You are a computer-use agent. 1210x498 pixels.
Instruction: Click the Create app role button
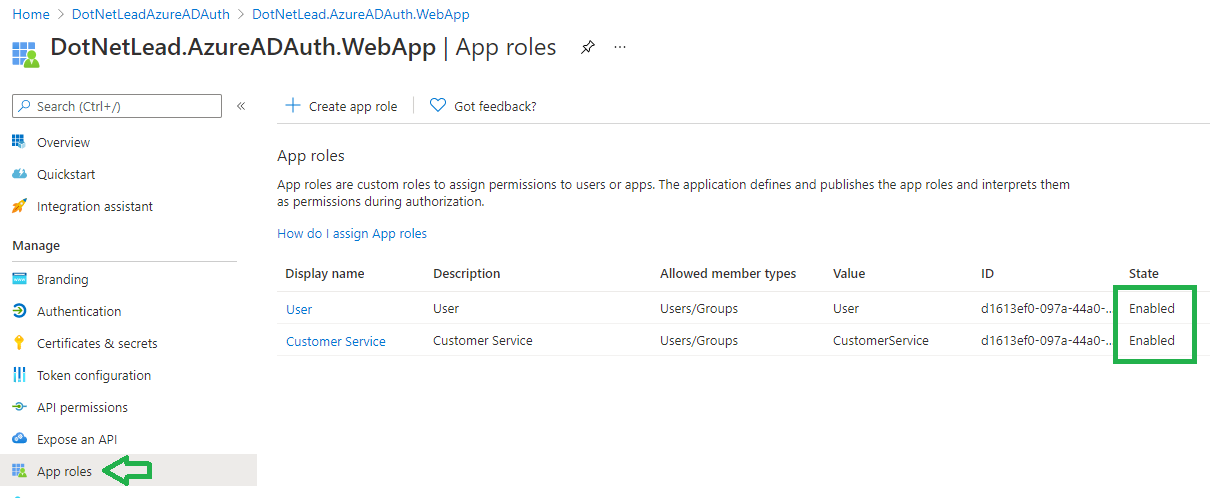coord(342,106)
